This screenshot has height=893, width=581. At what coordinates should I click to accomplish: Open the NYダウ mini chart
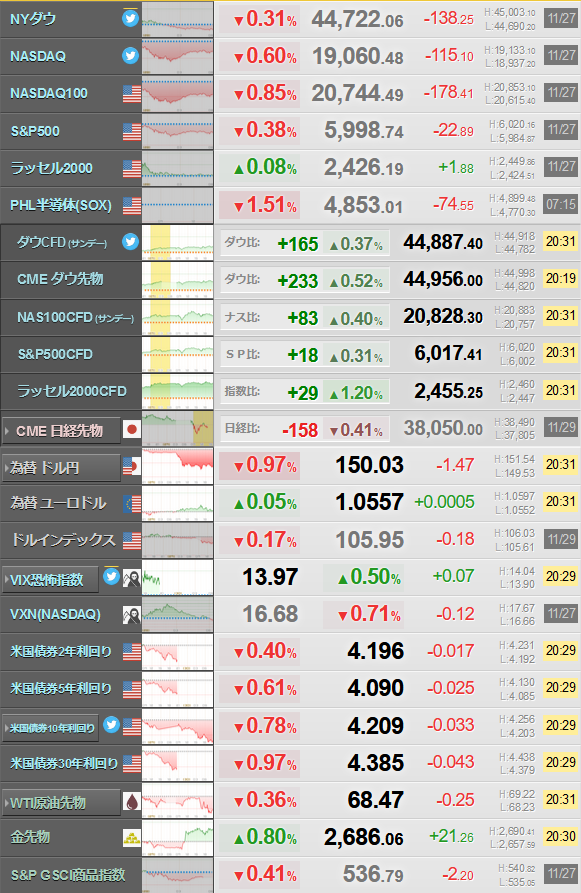point(177,19)
